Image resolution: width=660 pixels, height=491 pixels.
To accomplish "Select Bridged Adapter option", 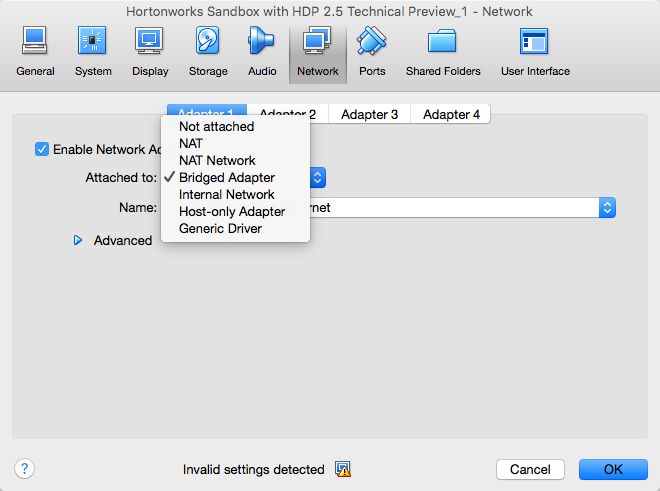I will [x=235, y=177].
